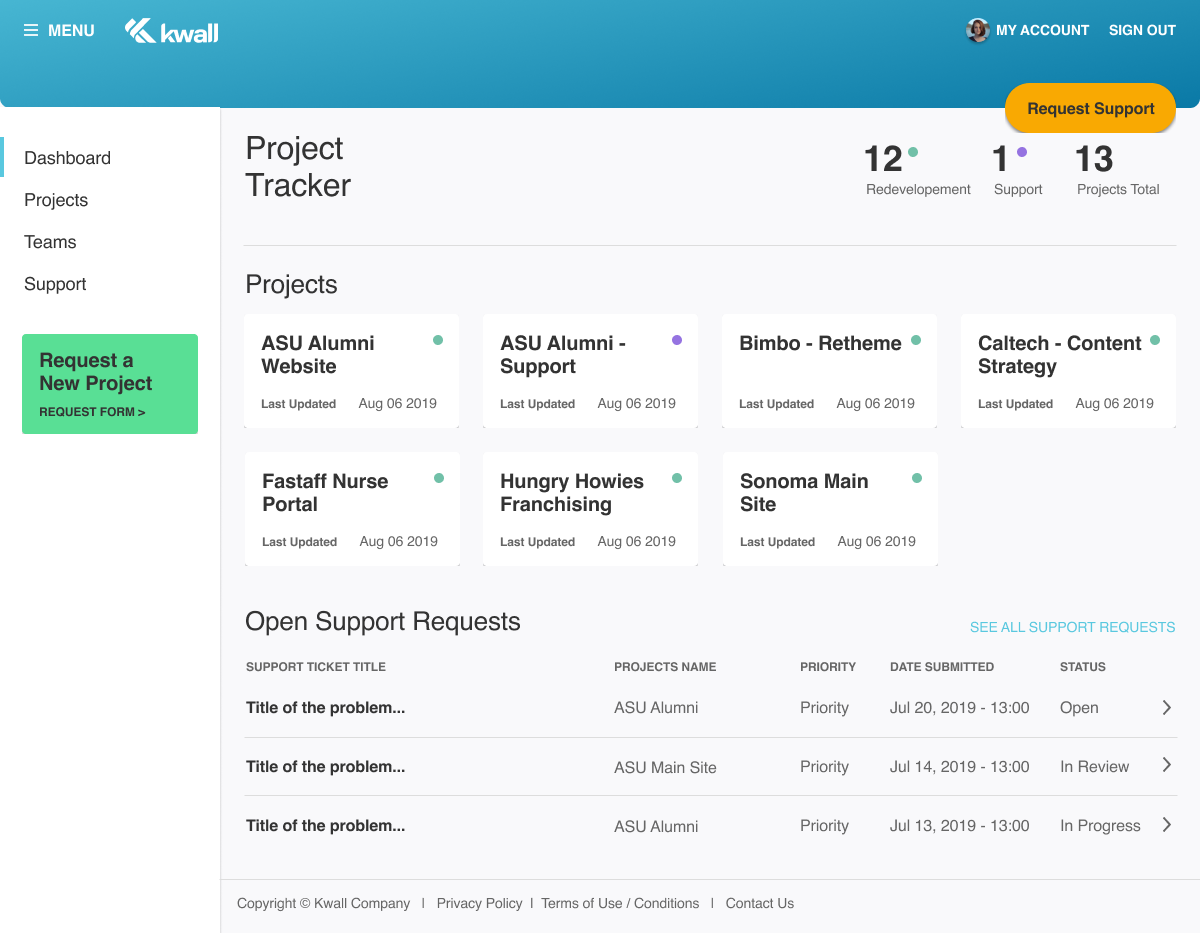Image resolution: width=1200 pixels, height=933 pixels.
Task: Open the Privacy Policy page
Action: [479, 903]
